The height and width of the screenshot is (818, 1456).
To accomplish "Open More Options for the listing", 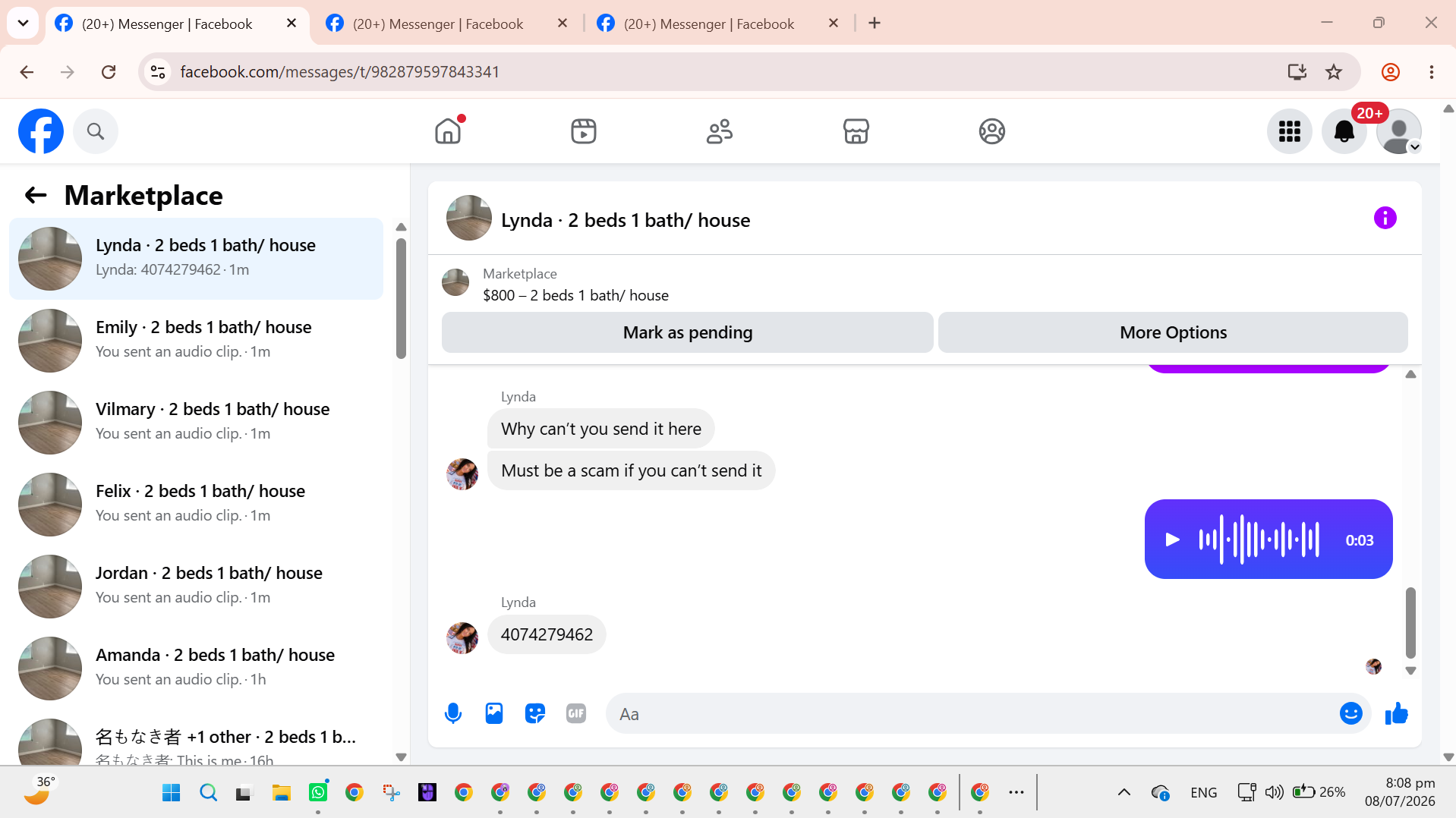I will (x=1173, y=332).
